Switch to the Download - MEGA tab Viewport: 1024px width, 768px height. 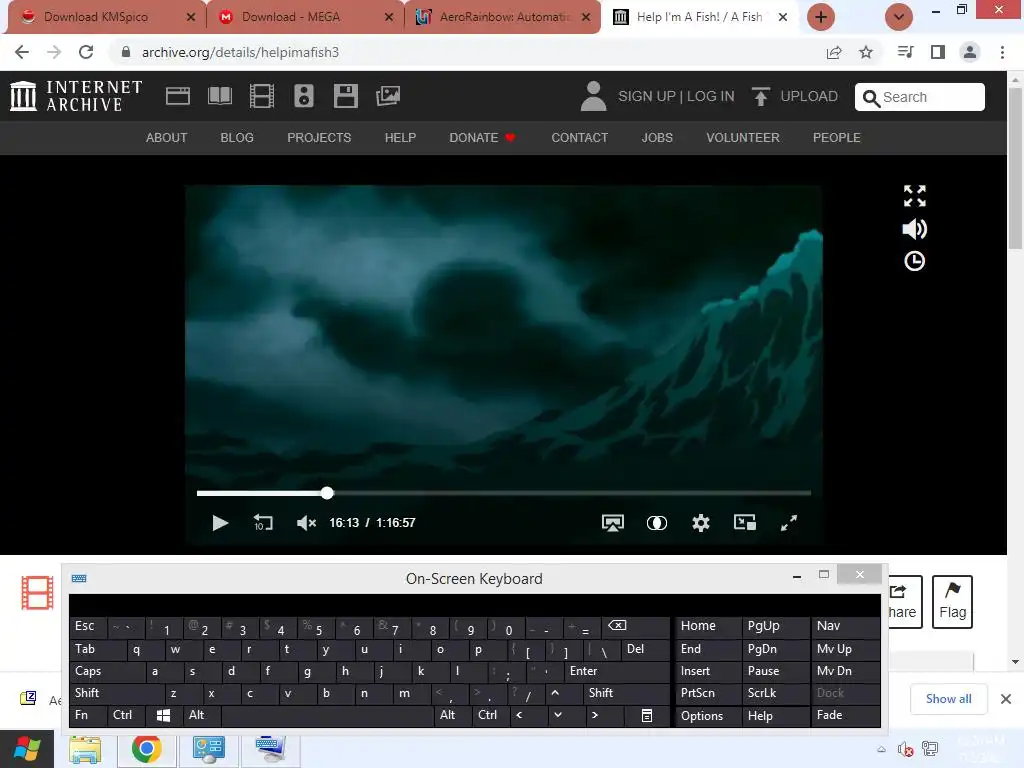(305, 17)
